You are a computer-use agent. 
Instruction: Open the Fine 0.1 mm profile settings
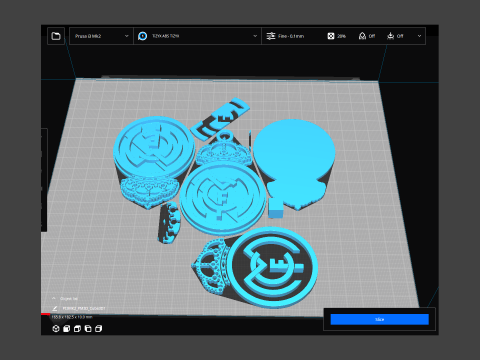(x=291, y=36)
